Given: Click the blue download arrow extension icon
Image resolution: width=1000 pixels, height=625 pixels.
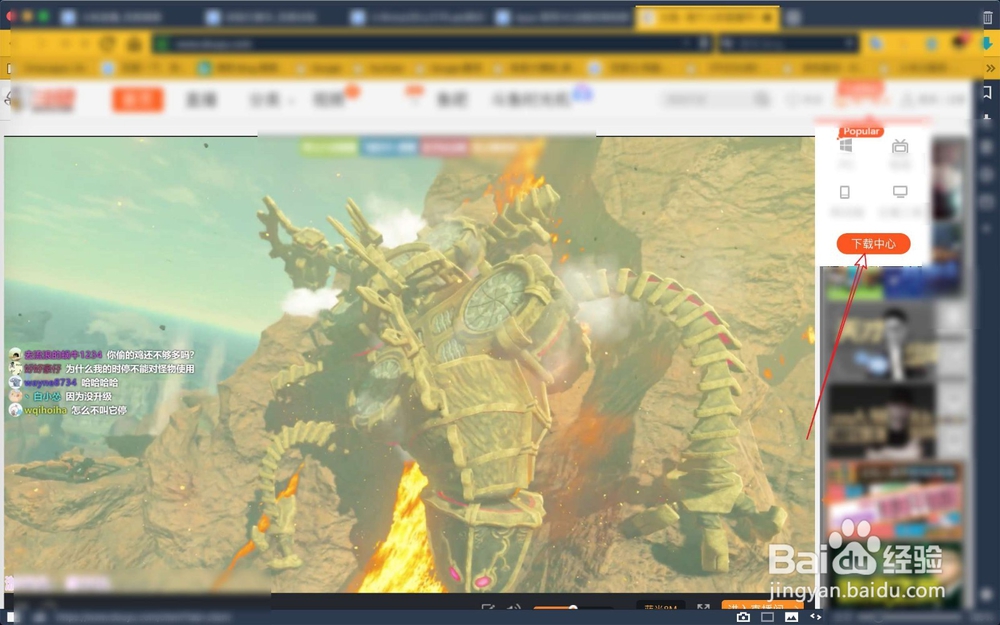Looking at the screenshot, I should point(988,43).
